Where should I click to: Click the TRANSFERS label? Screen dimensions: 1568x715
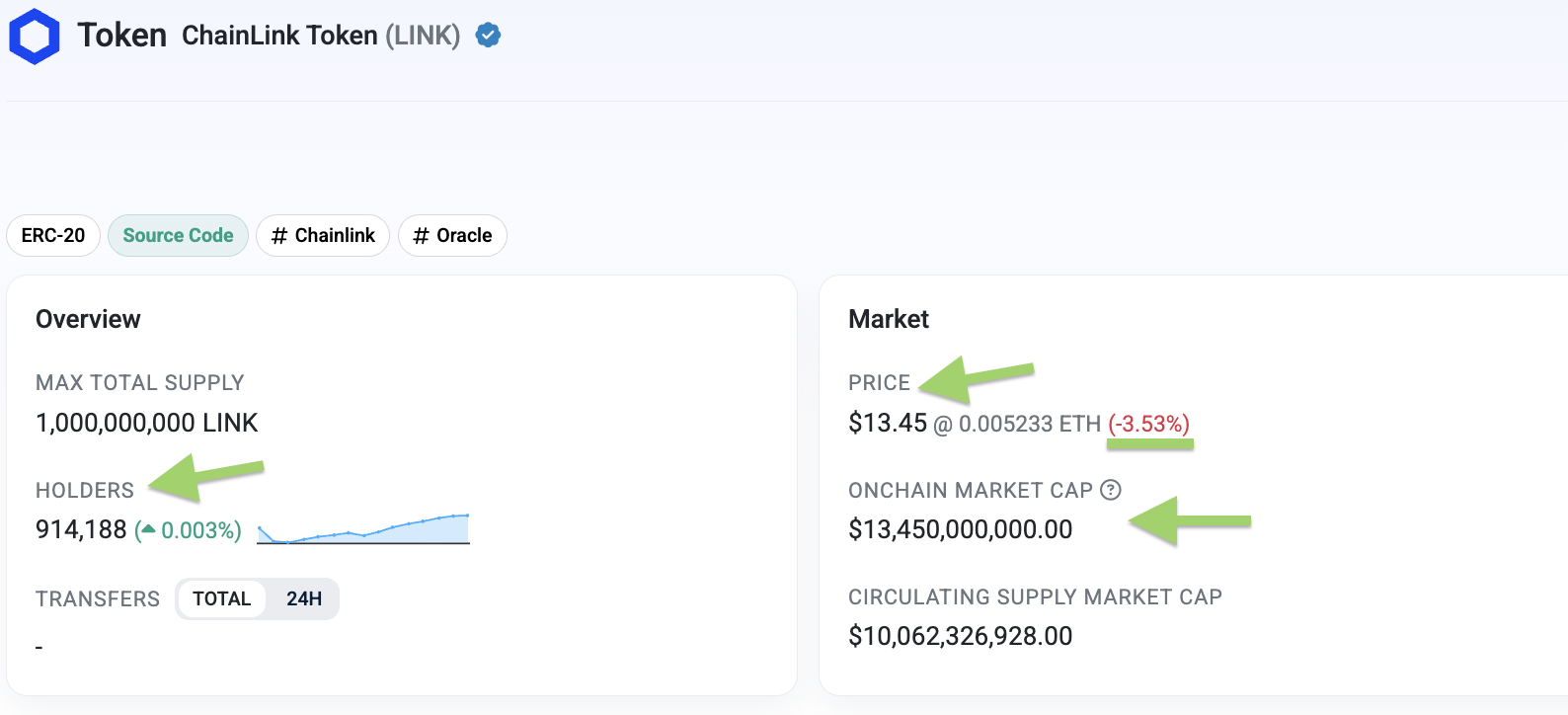[x=98, y=598]
